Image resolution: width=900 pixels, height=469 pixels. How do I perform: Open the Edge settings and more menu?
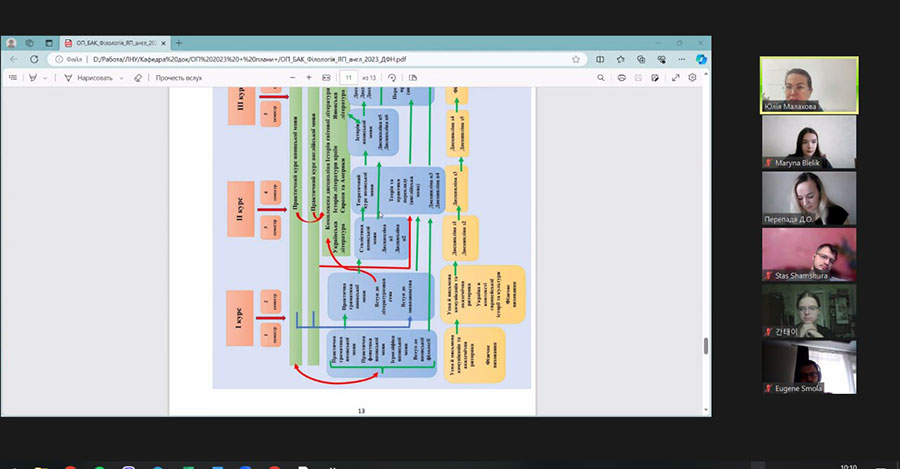(681, 59)
